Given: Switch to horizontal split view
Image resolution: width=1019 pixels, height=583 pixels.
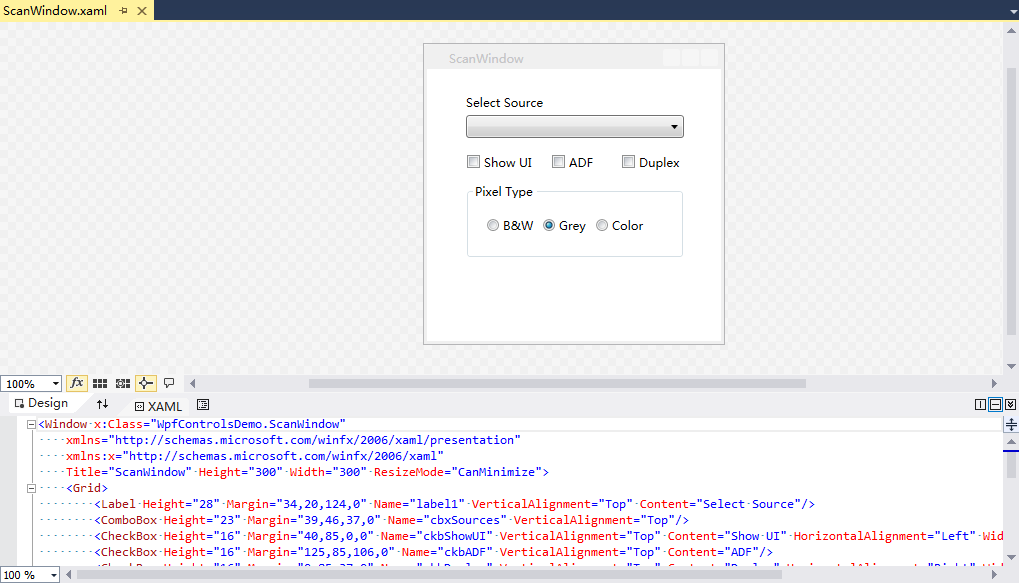Looking at the screenshot, I should tap(995, 404).
